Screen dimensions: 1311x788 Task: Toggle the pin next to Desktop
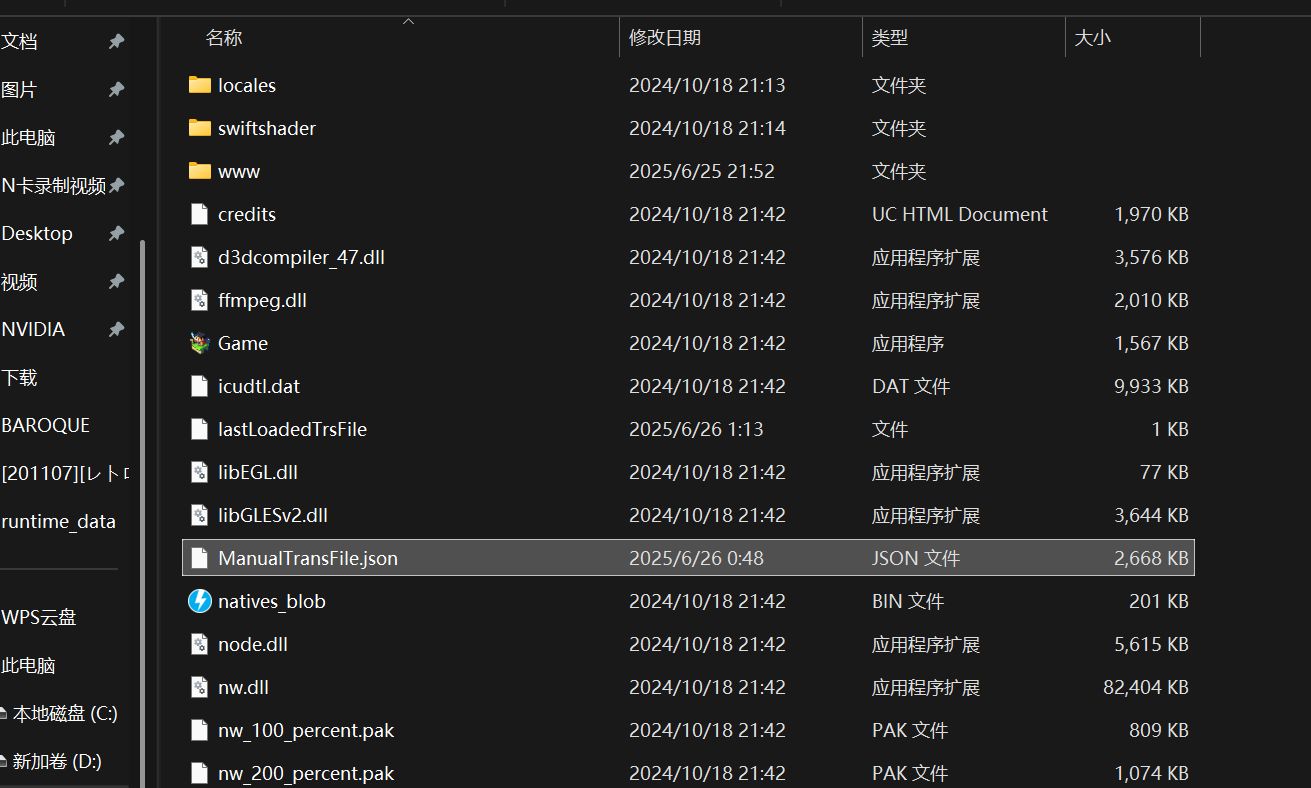coord(116,233)
